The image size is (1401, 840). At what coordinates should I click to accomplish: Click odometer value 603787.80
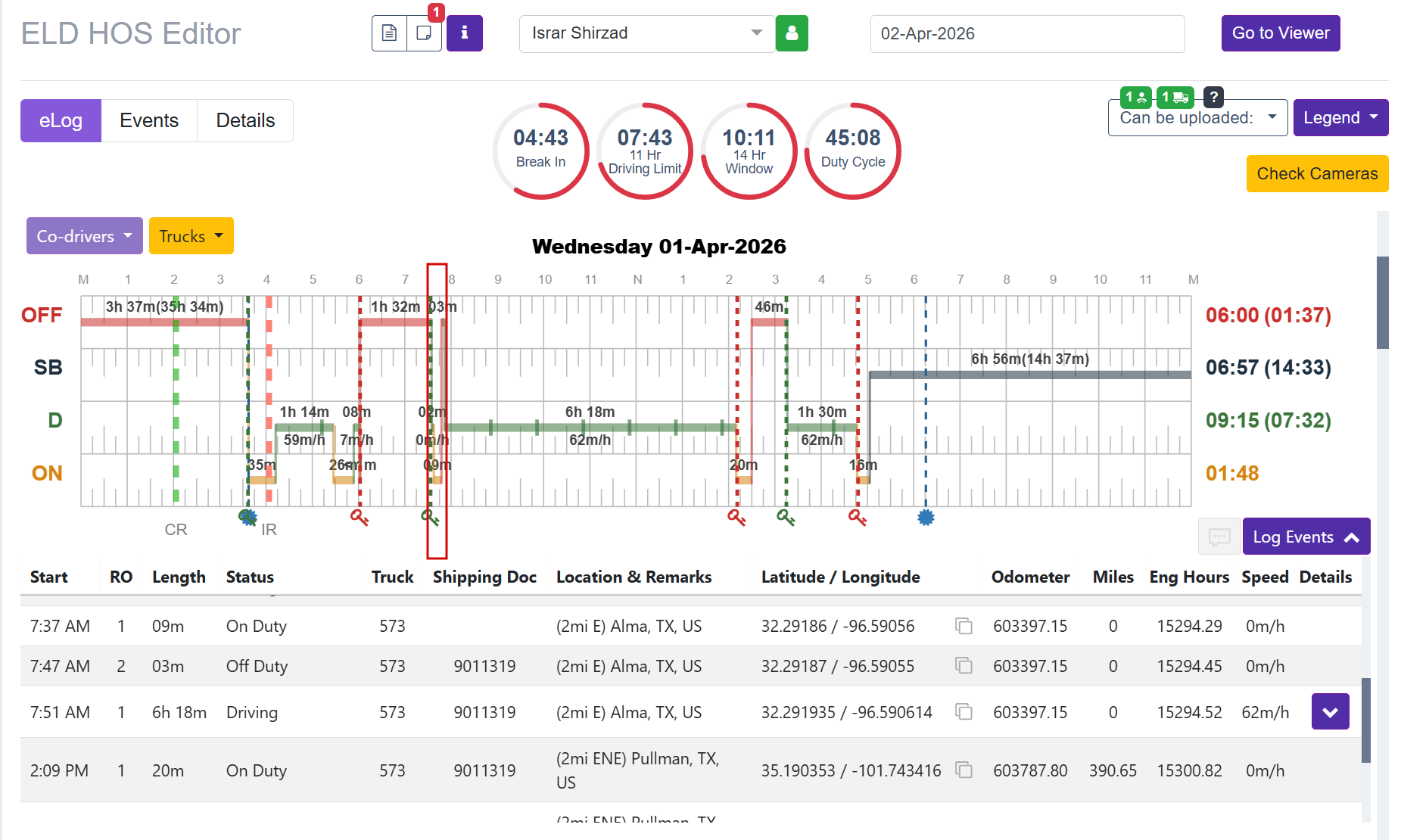[x=1030, y=770]
